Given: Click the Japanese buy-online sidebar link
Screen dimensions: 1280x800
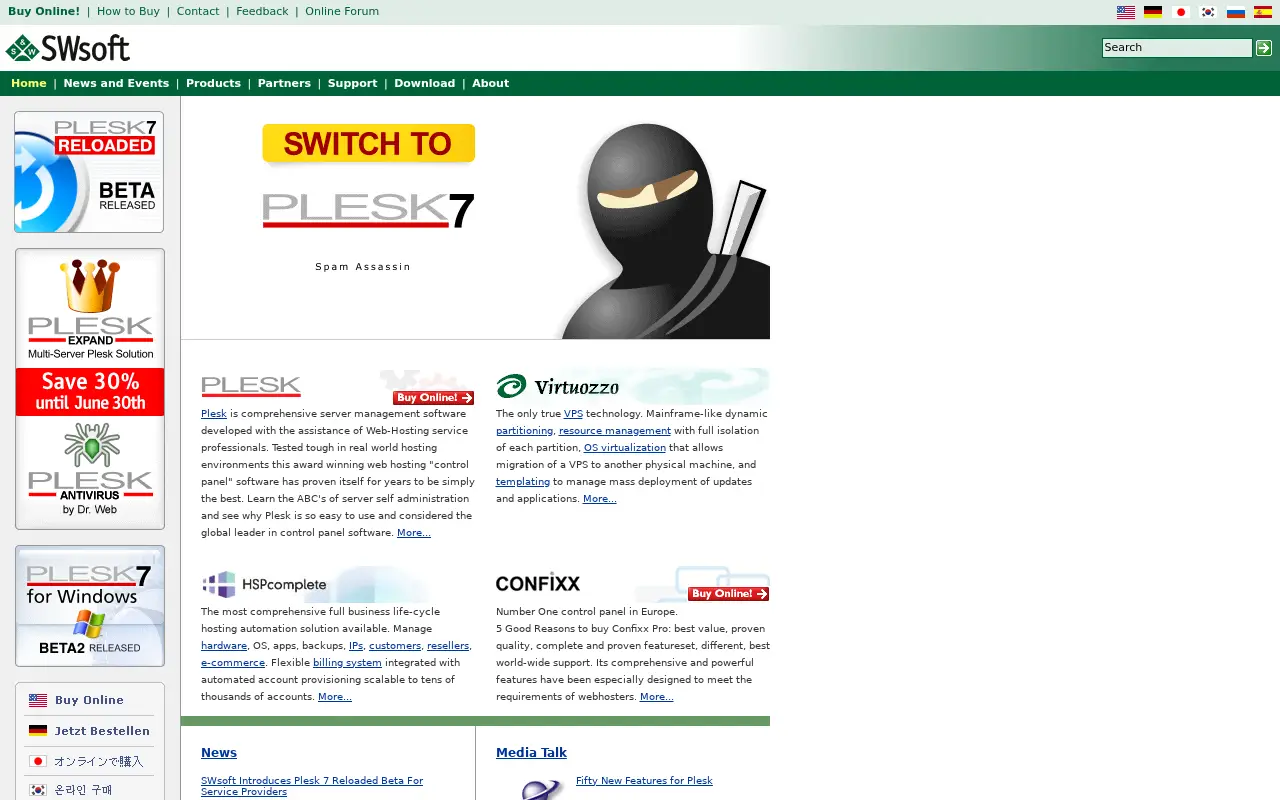Looking at the screenshot, I should click(89, 762).
